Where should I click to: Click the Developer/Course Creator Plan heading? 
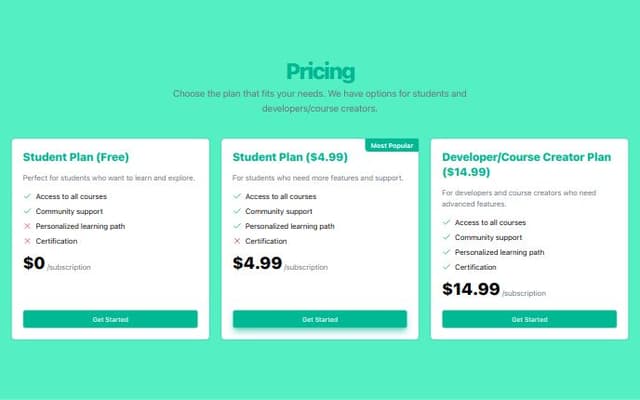tap(527, 164)
